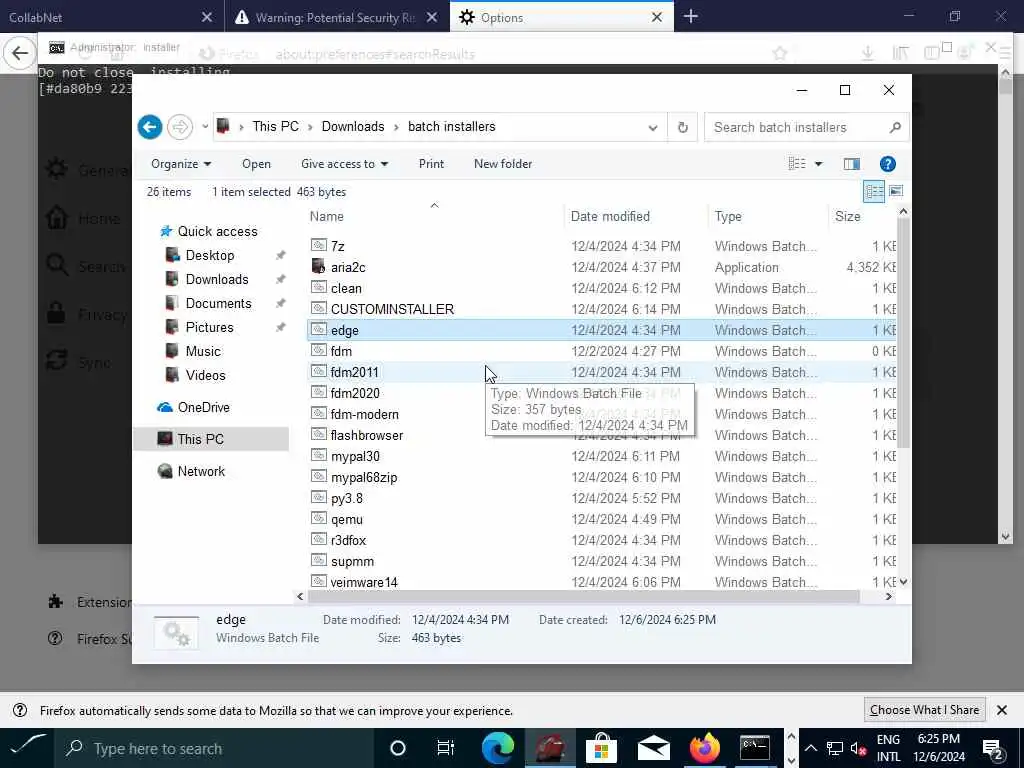Viewport: 1024px width, 768px height.
Task: Open Downloads in the navigation pane
Action: (217, 280)
